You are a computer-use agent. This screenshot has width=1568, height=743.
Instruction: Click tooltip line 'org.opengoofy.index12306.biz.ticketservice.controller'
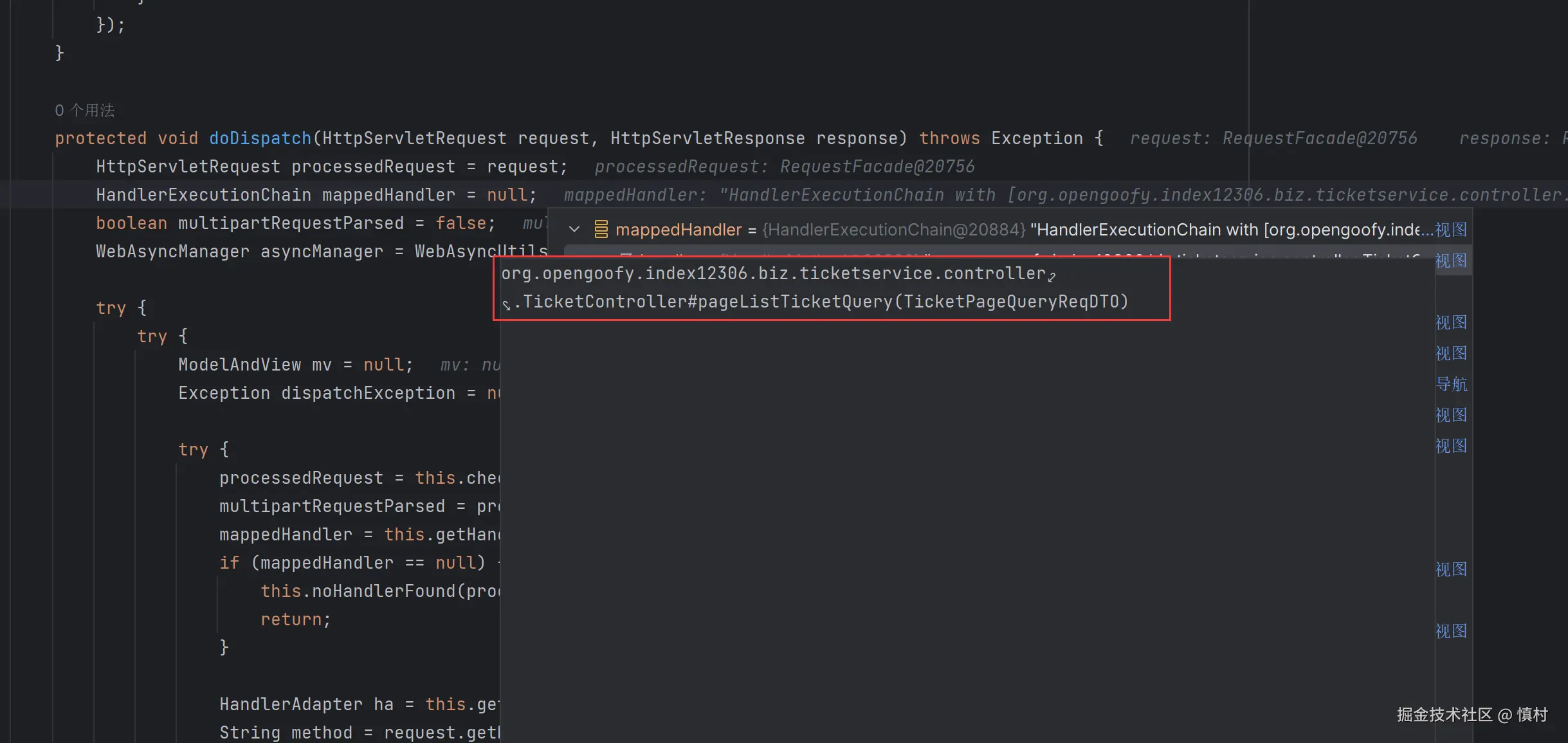click(773, 273)
